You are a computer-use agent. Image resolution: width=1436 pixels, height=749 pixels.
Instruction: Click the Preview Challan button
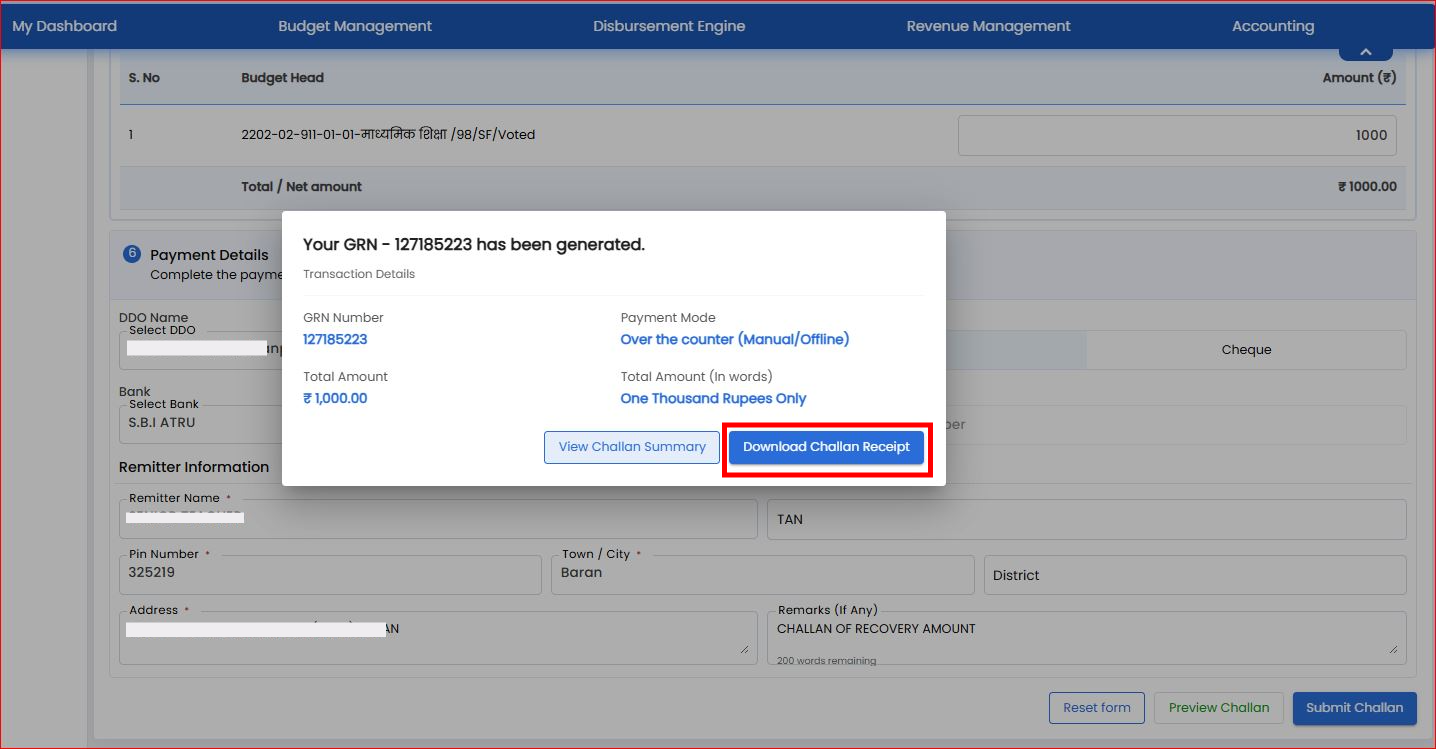(1219, 708)
